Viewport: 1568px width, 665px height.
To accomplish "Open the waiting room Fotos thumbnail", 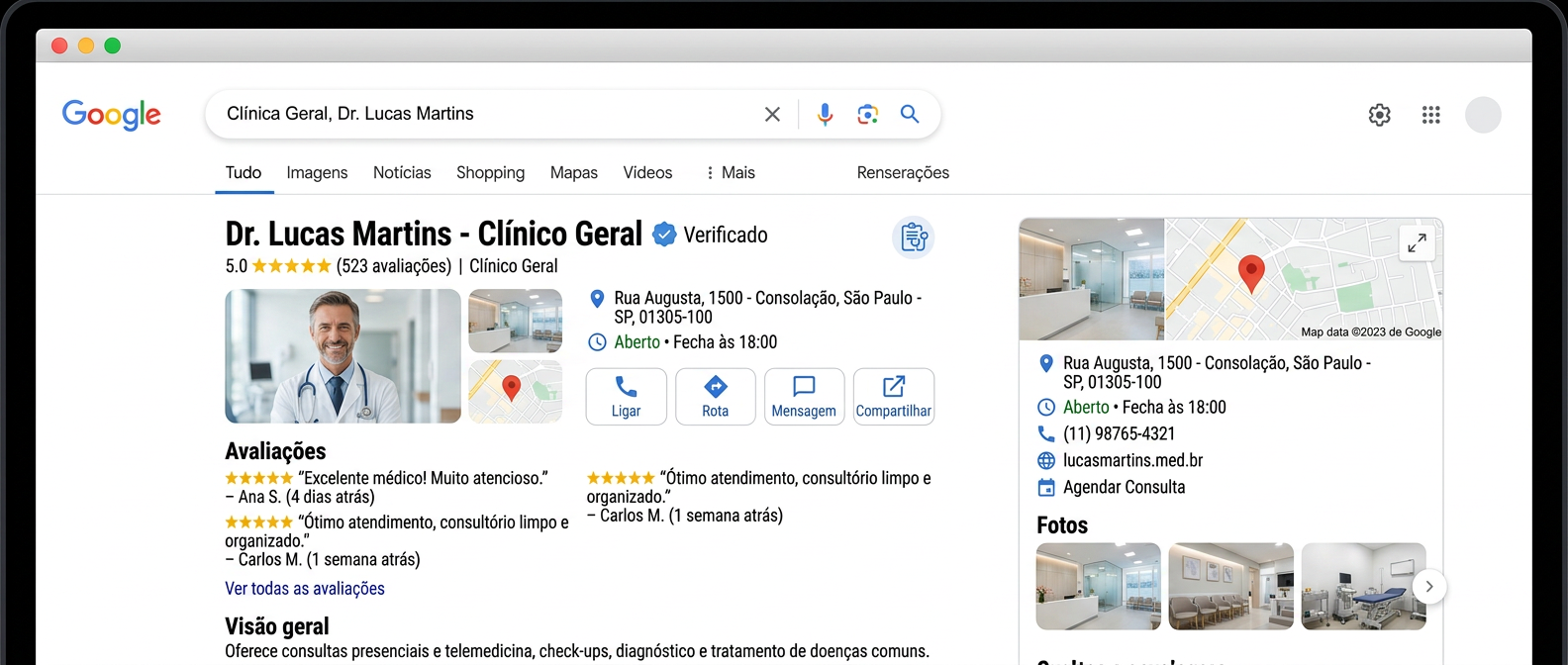I will pyautogui.click(x=1231, y=587).
